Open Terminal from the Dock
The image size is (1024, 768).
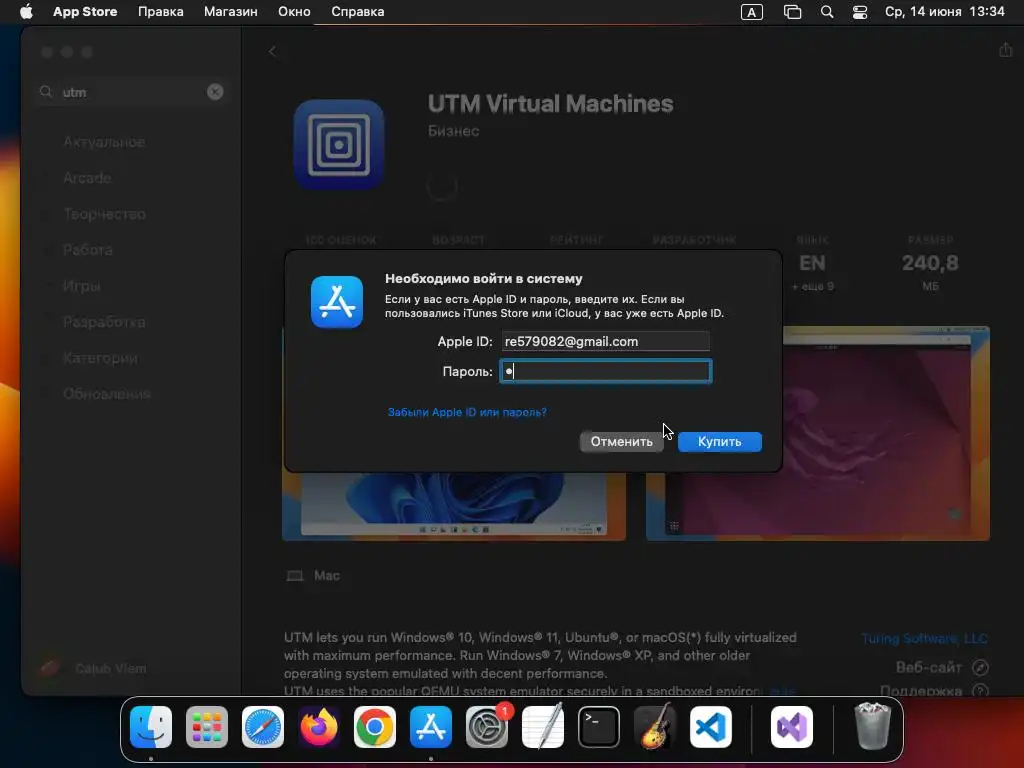599,727
